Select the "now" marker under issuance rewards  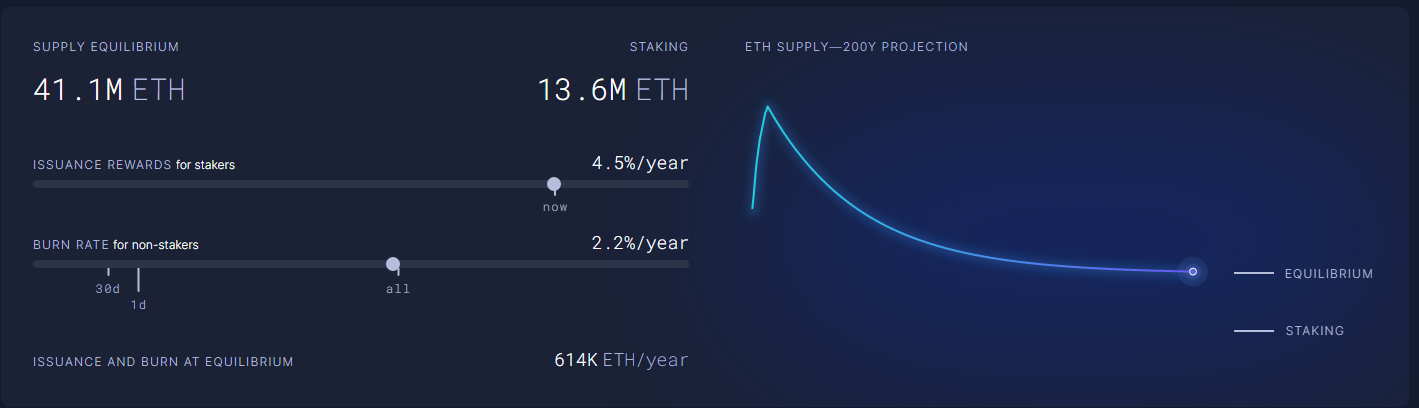555,207
